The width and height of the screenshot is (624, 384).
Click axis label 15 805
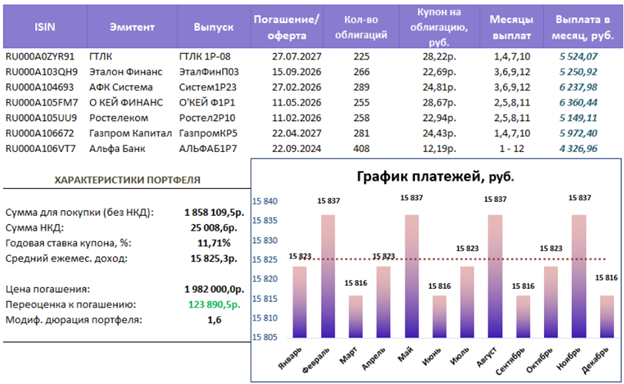[x=265, y=337]
